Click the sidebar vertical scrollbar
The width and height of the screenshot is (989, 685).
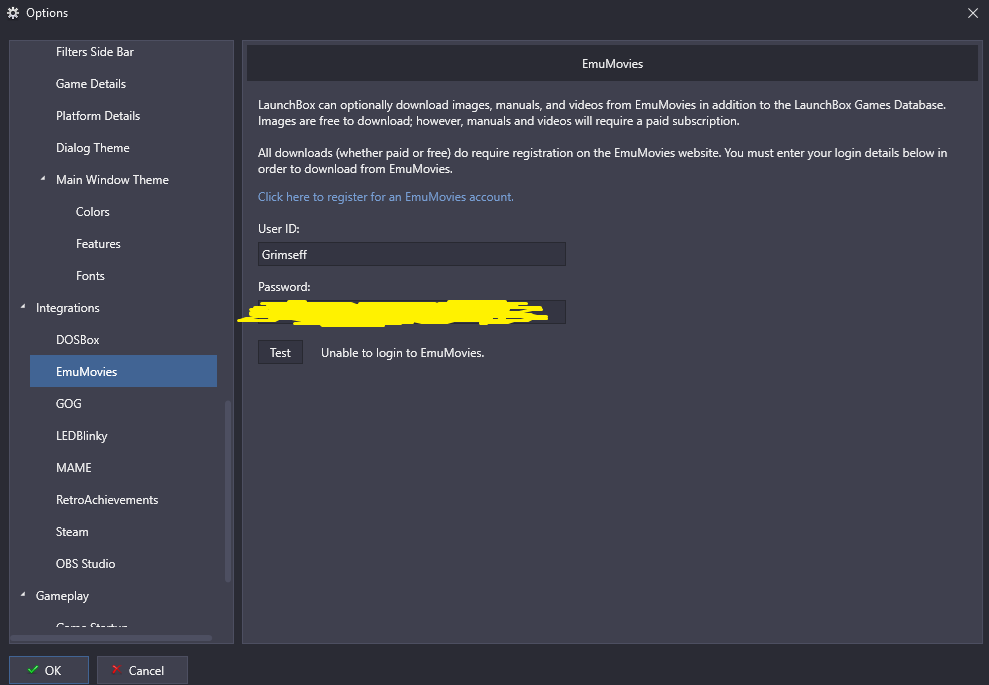(x=228, y=491)
